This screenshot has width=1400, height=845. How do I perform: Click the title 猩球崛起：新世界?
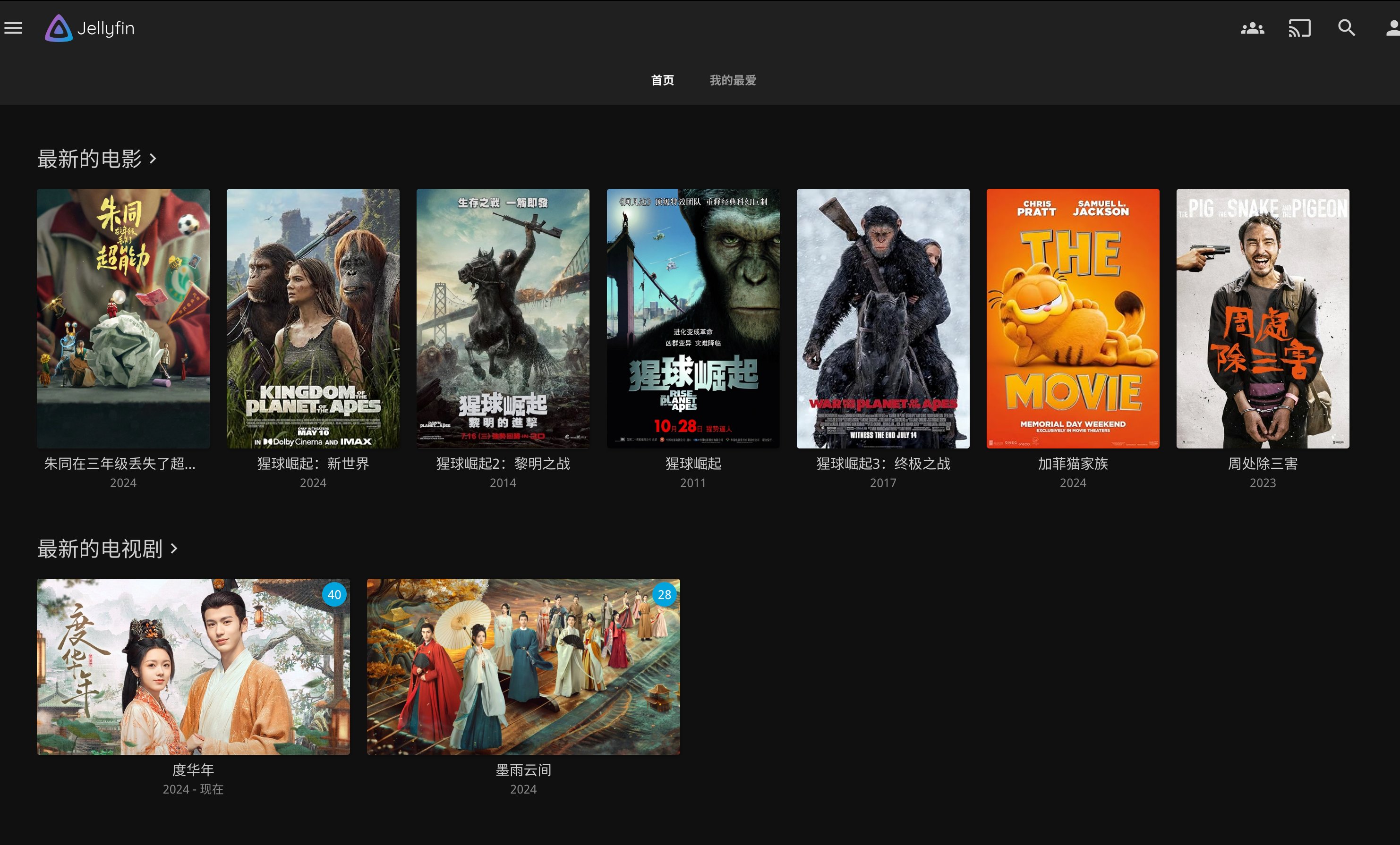click(313, 464)
